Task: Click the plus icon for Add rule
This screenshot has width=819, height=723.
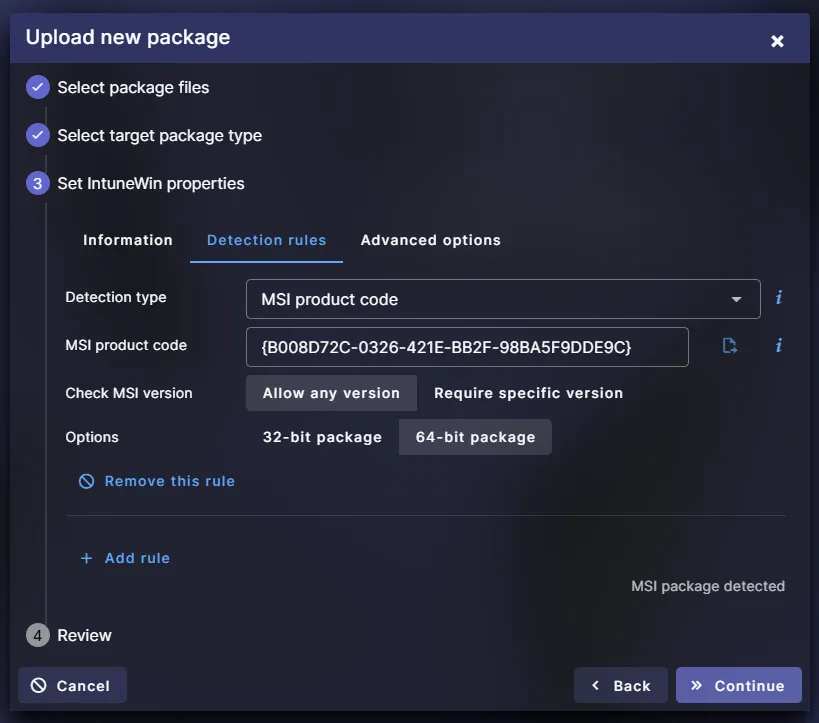Action: pyautogui.click(x=87, y=558)
